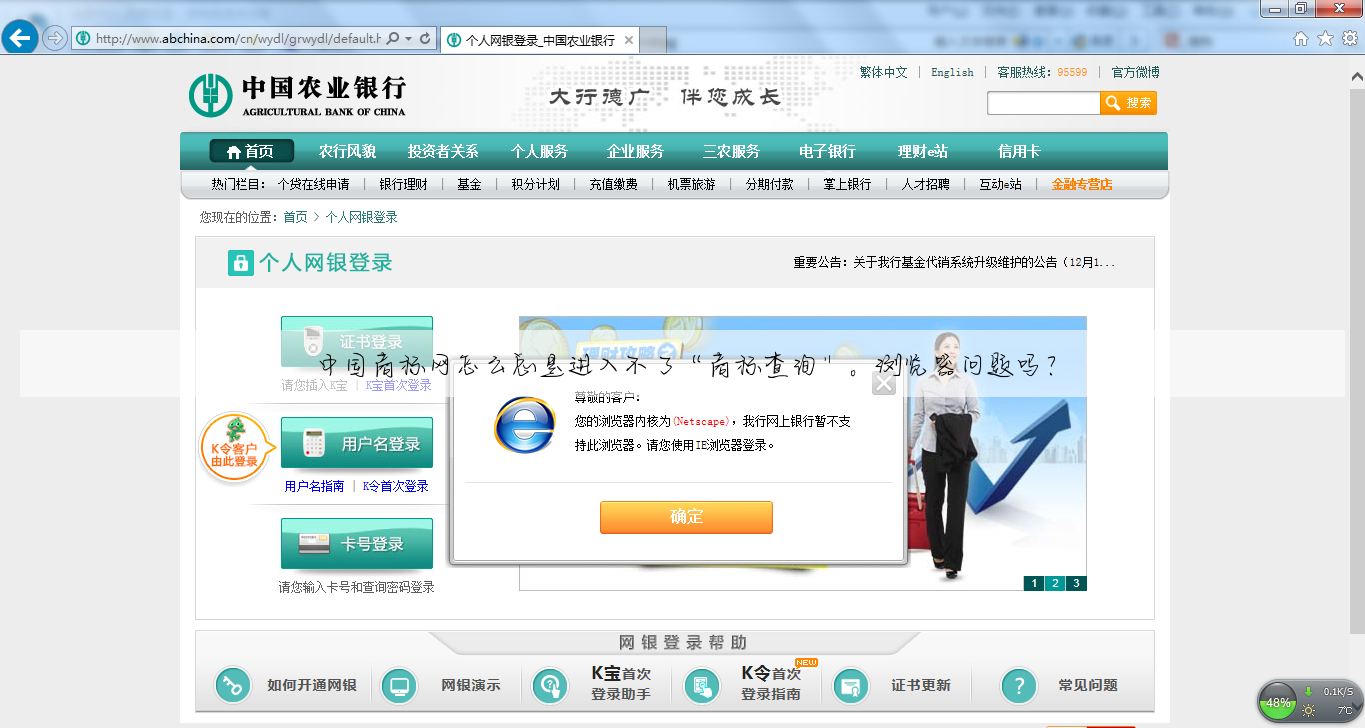Open 首页 in main navigation
Viewport: 1365px width, 728px height.
pos(251,151)
